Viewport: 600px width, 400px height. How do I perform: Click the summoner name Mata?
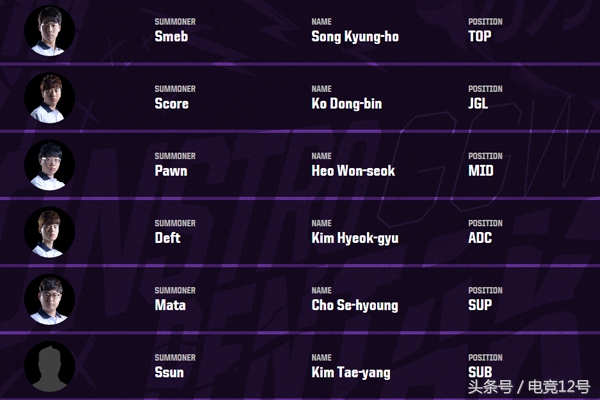click(x=170, y=306)
